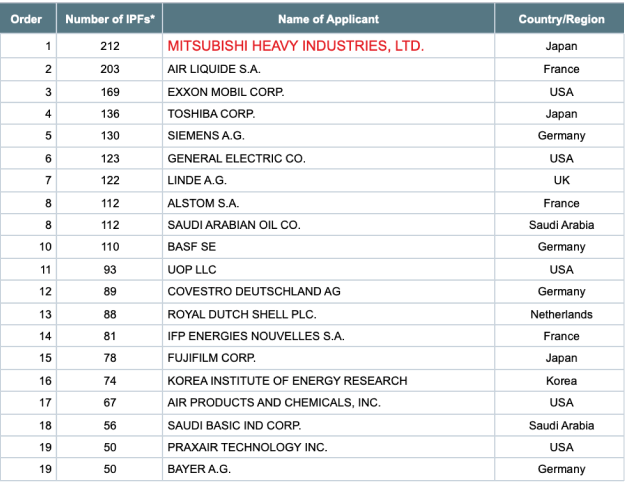Viewport: 625px width, 484px height.
Task: Click IPF count 169 for Exxon Mobil
Action: [110, 92]
